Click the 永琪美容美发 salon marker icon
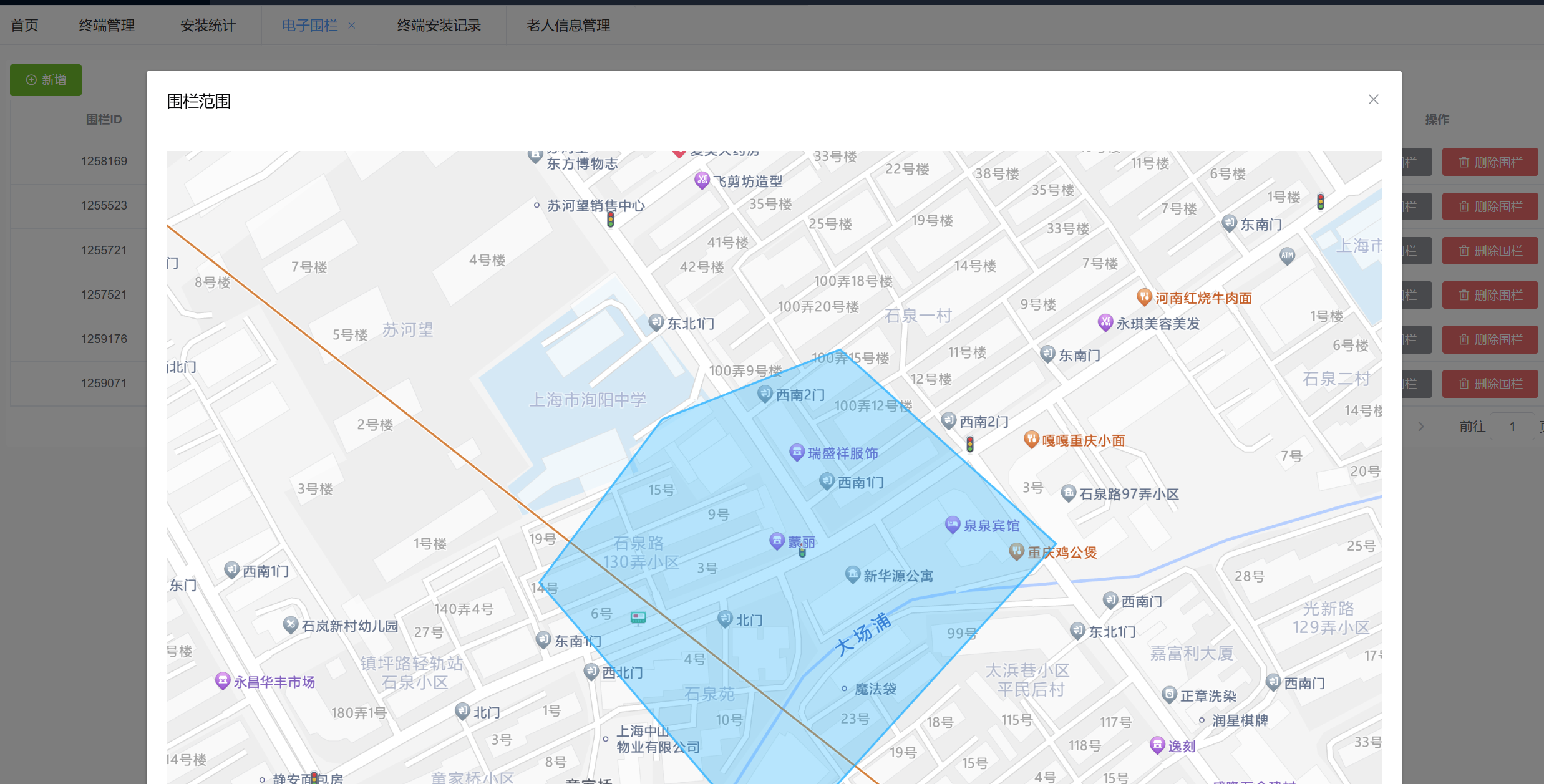Image resolution: width=1544 pixels, height=784 pixels. [1105, 322]
